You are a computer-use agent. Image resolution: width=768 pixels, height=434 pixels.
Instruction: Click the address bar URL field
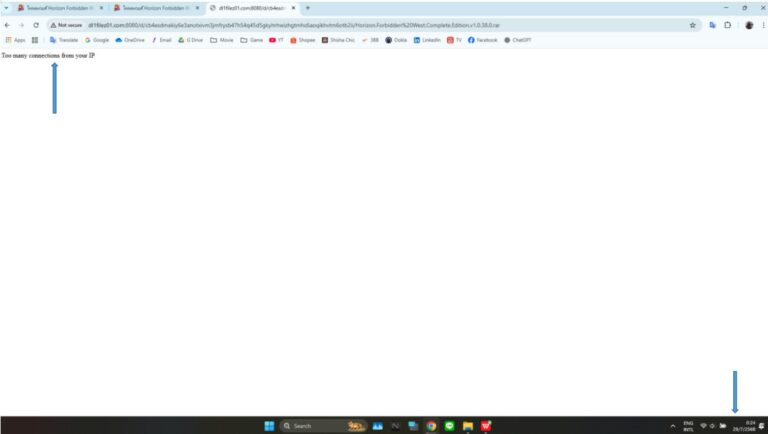[x=380, y=25]
